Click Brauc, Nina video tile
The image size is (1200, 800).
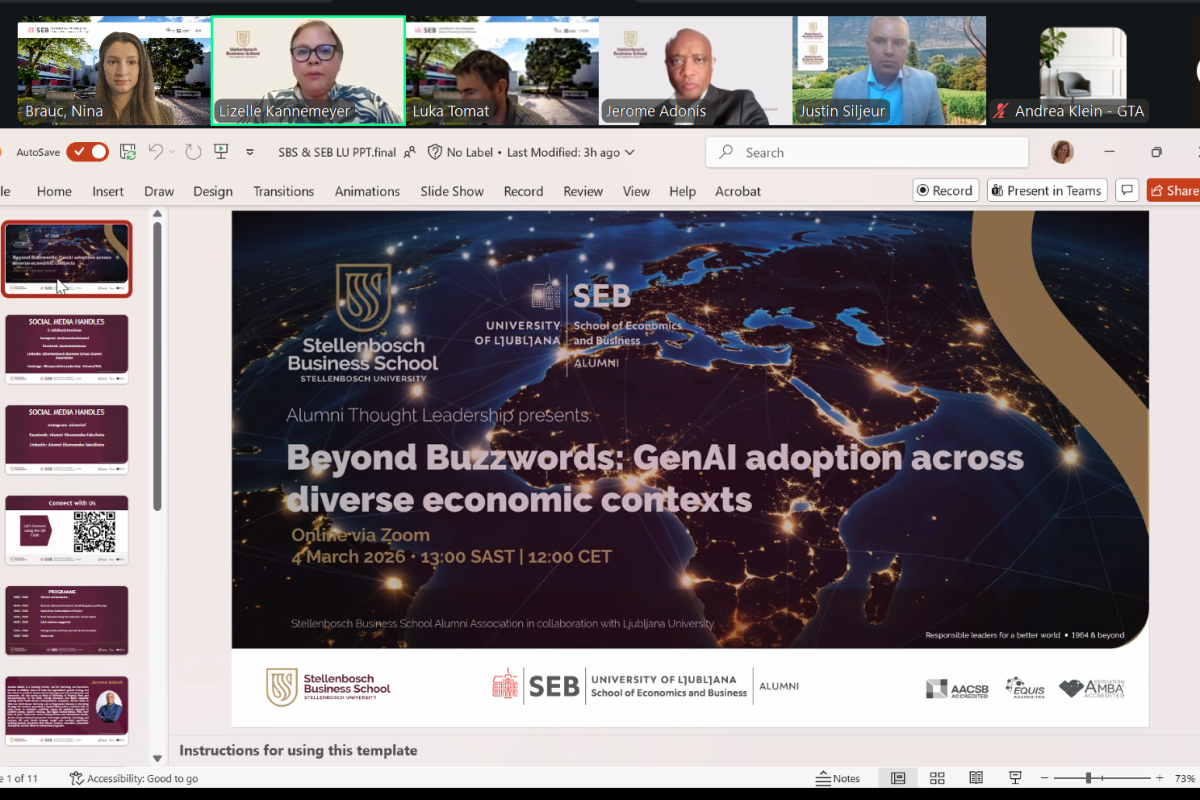pos(114,71)
